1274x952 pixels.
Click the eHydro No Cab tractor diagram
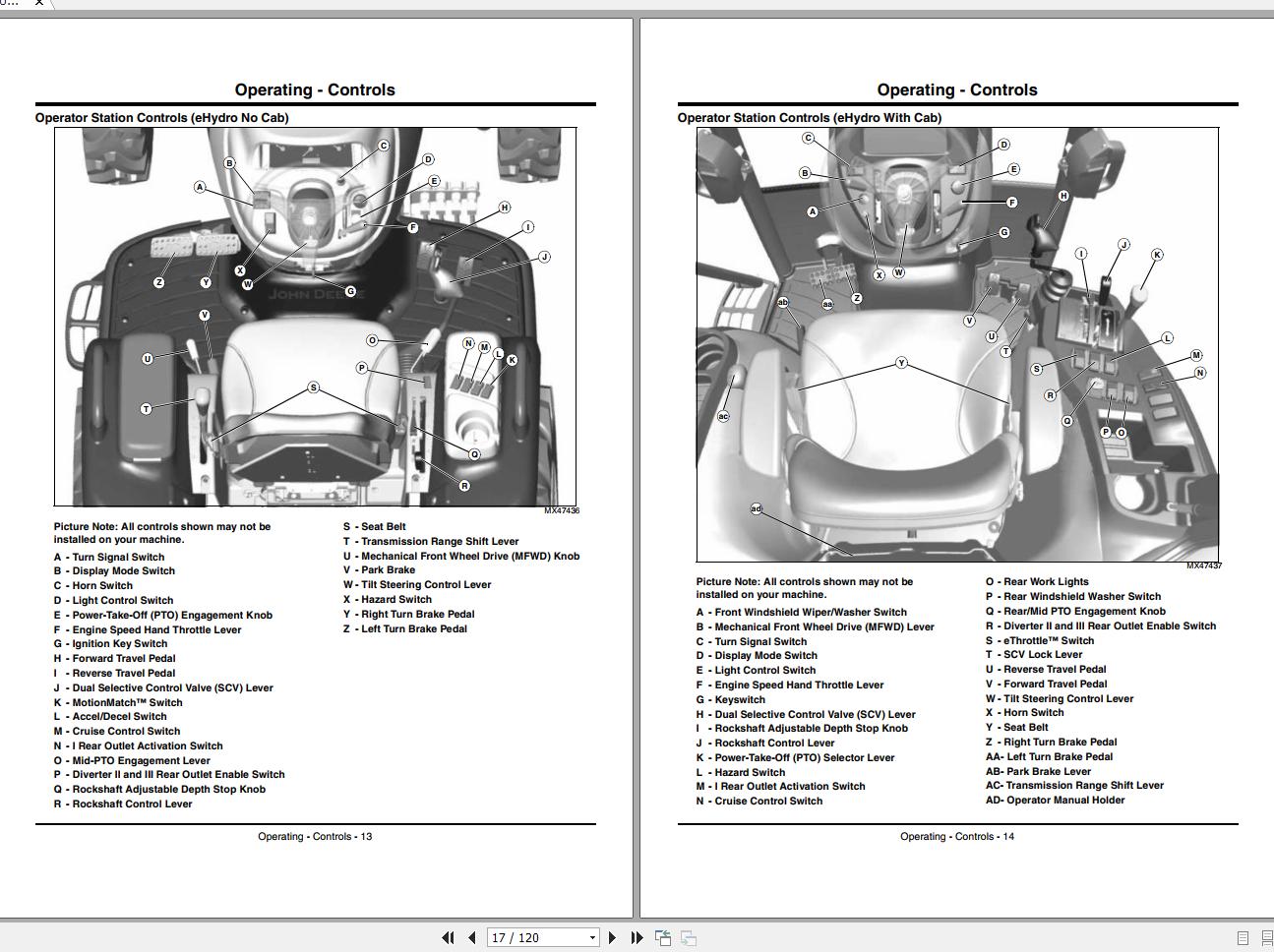pyautogui.click(x=316, y=317)
